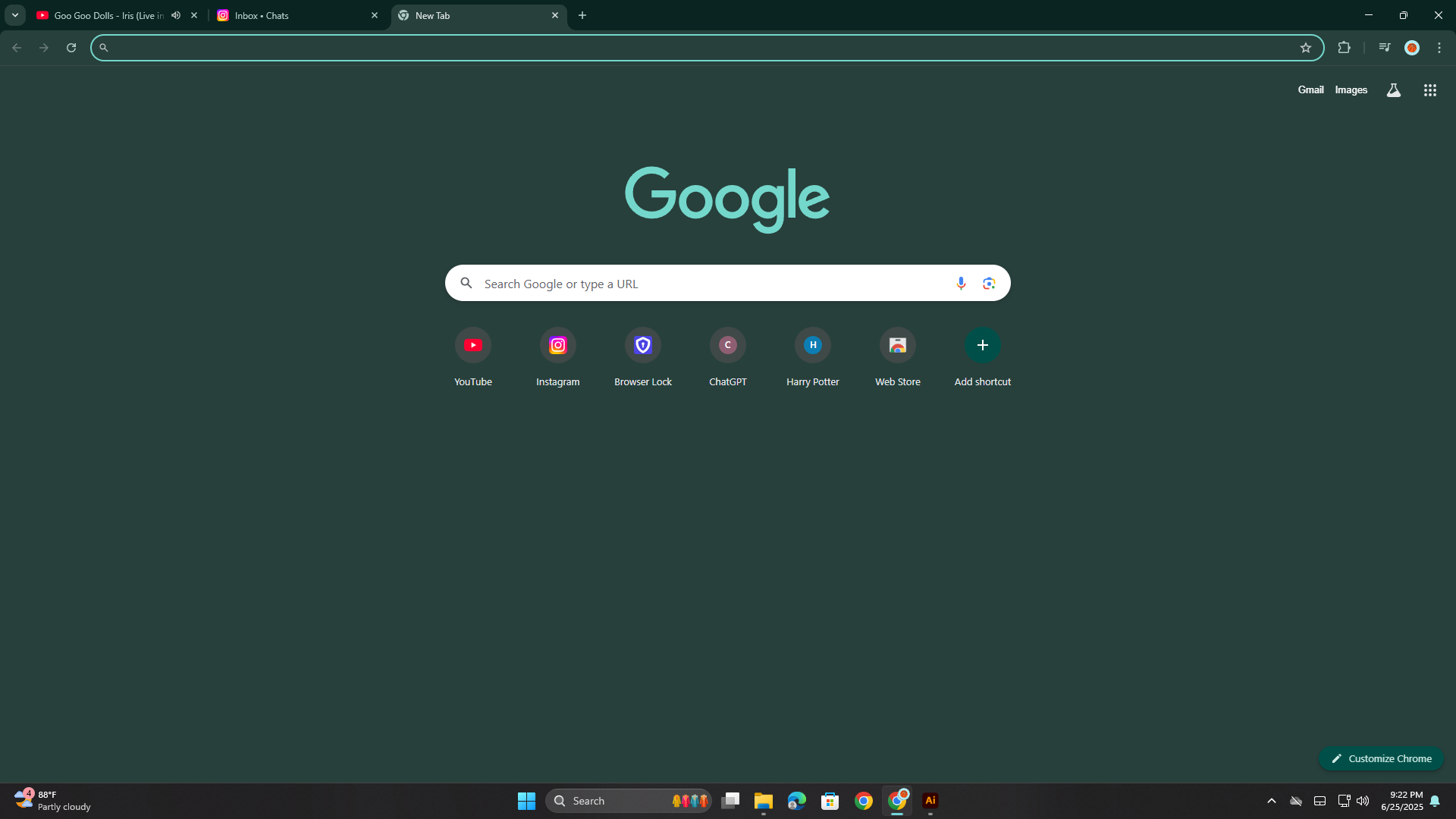Click the Gmail link

tap(1310, 89)
